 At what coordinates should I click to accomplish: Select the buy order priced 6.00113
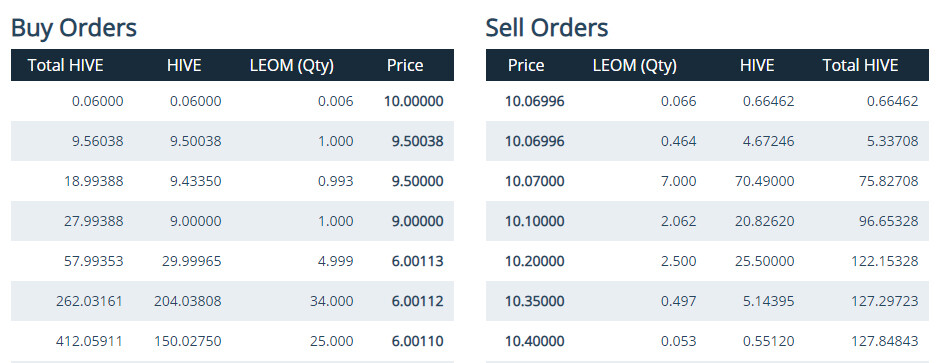click(232, 261)
